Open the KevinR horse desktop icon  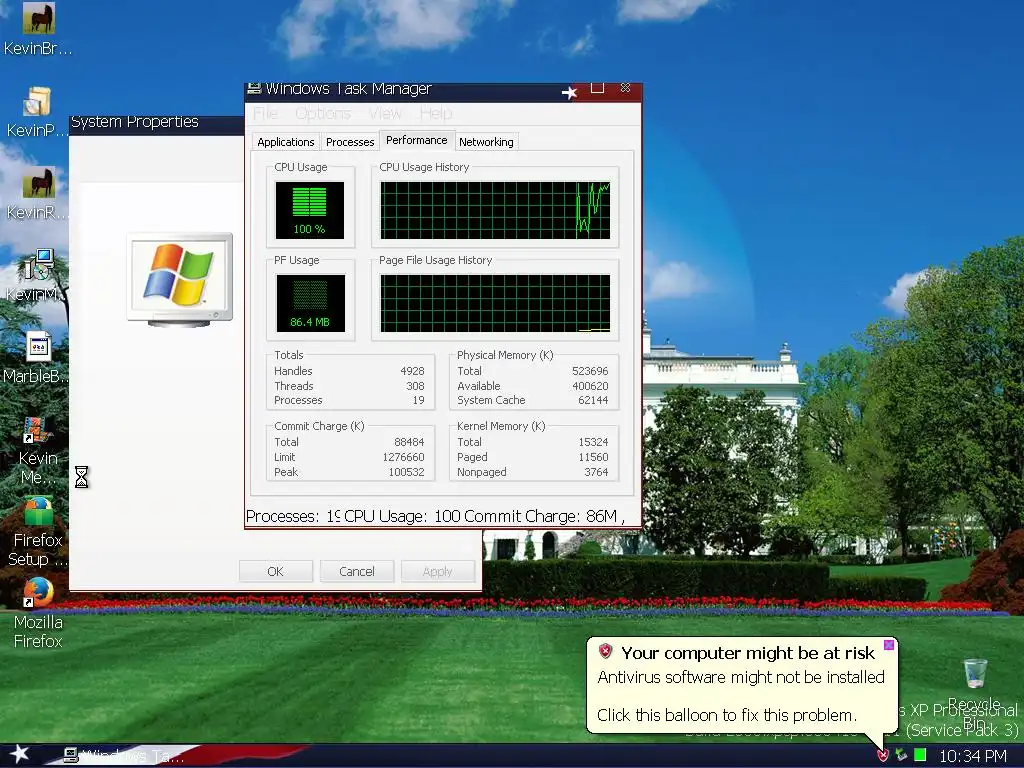pos(39,182)
